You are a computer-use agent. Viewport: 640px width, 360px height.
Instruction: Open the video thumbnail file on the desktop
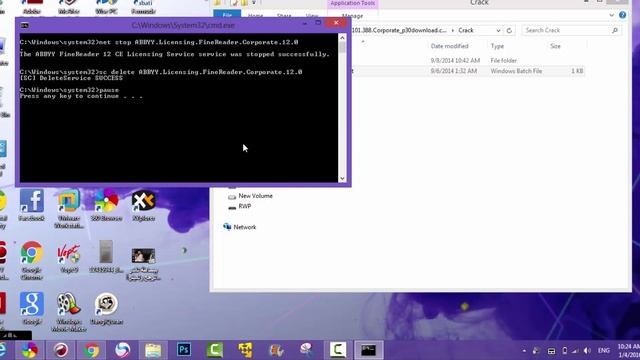143,263
